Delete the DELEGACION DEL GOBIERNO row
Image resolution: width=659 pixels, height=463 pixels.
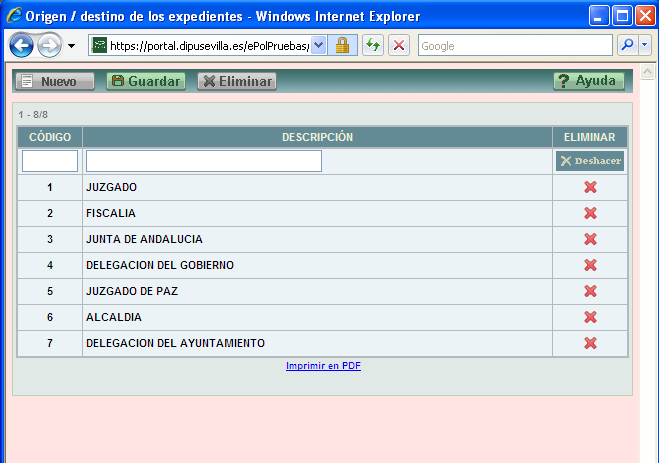590,265
